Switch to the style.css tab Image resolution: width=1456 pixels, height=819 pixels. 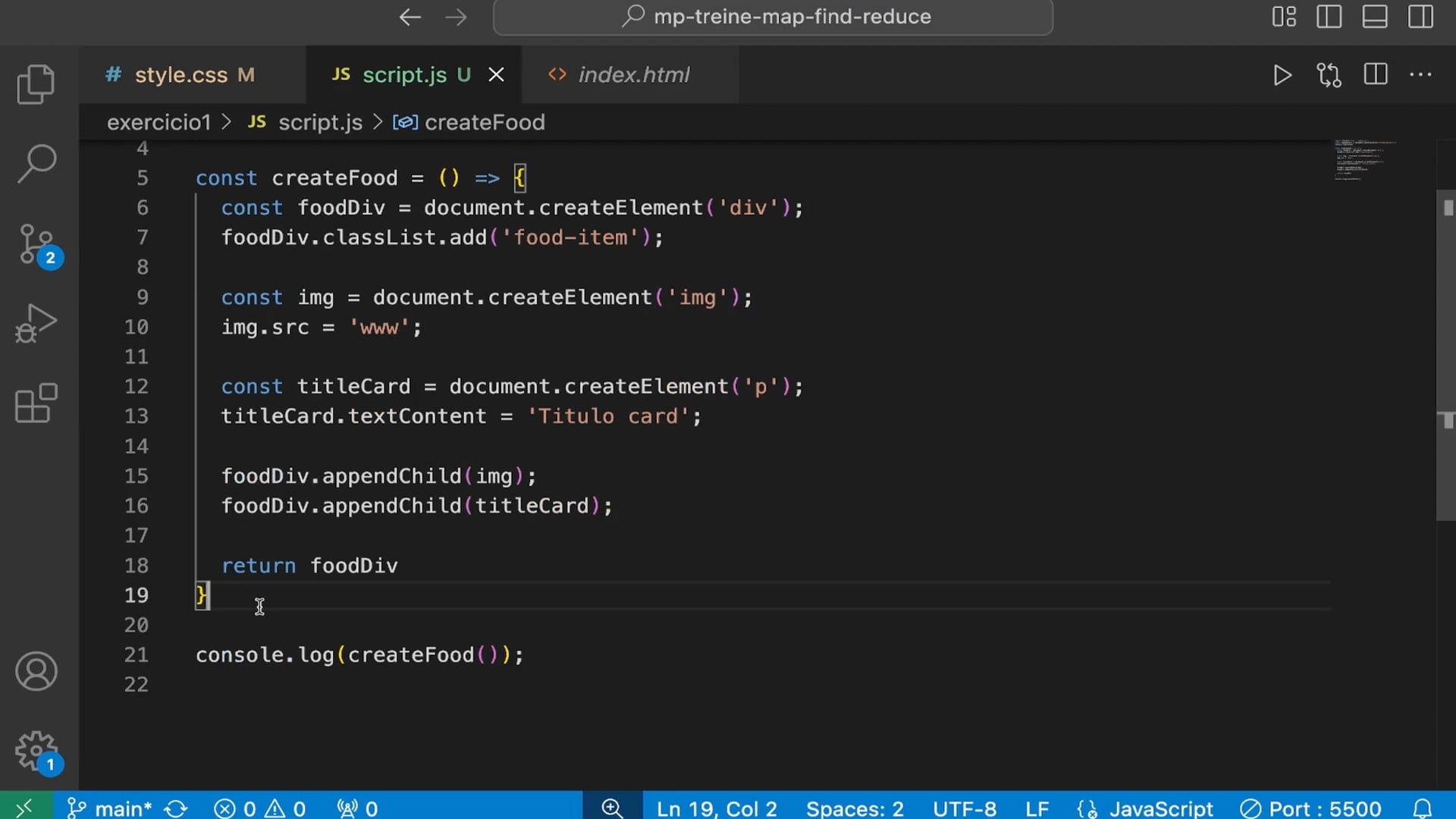tap(180, 75)
